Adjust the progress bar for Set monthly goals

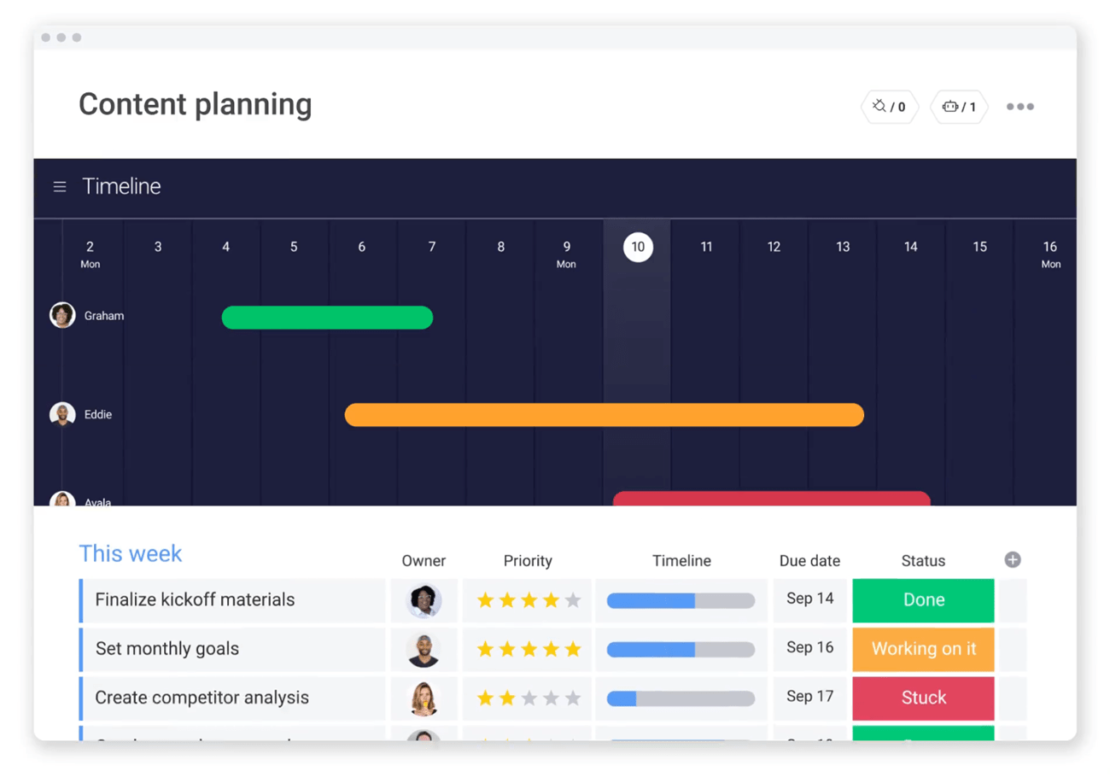point(681,649)
